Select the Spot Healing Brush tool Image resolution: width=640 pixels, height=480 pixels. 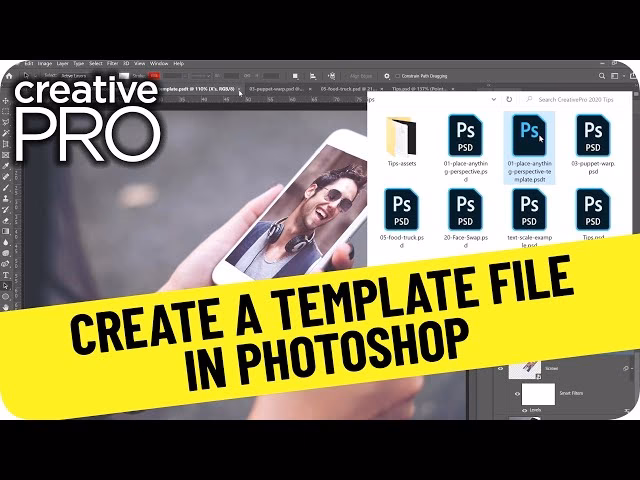6,177
